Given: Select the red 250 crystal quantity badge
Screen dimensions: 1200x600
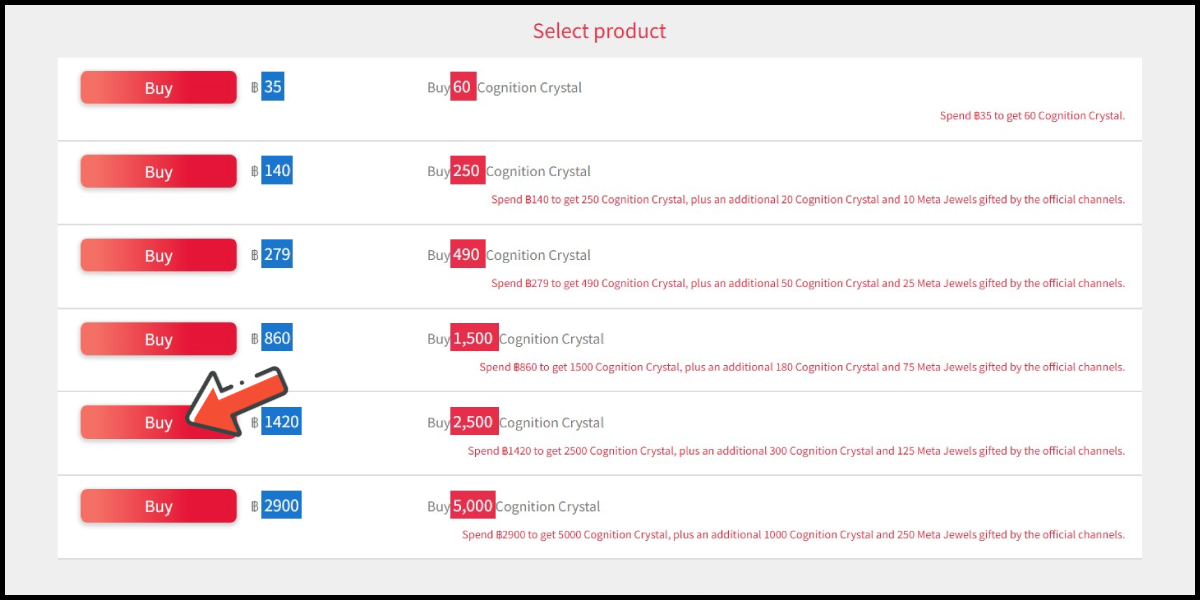Looking at the screenshot, I should point(467,171).
